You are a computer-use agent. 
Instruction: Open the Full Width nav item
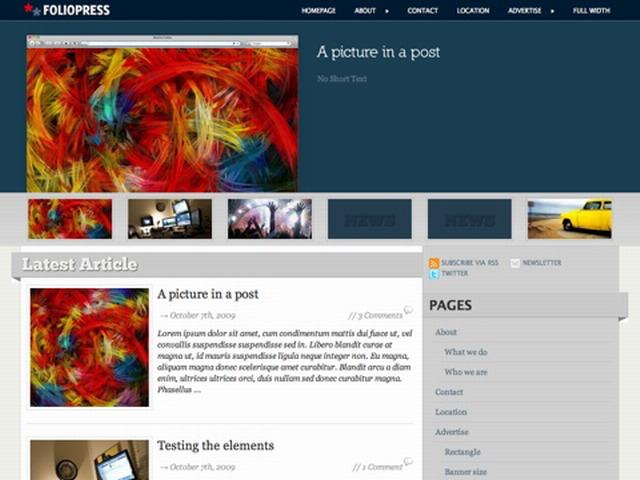tap(591, 11)
